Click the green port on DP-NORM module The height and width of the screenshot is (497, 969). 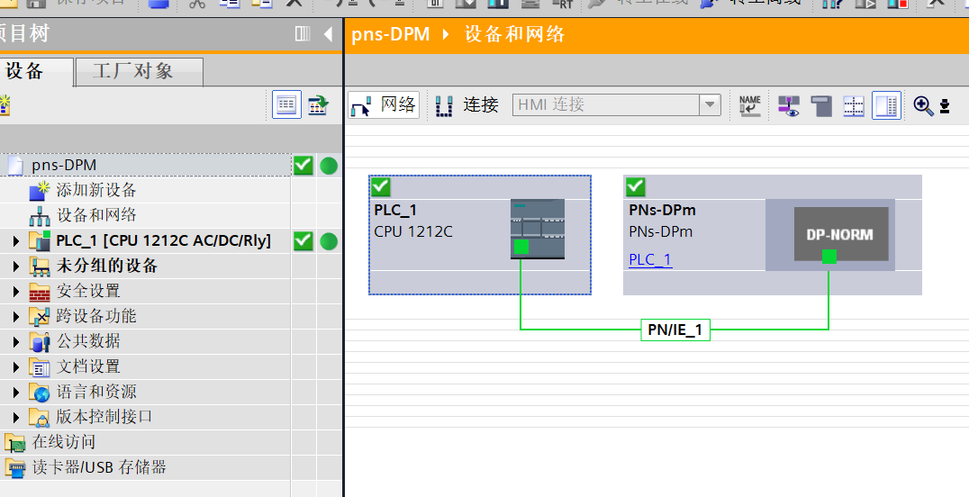click(x=829, y=256)
